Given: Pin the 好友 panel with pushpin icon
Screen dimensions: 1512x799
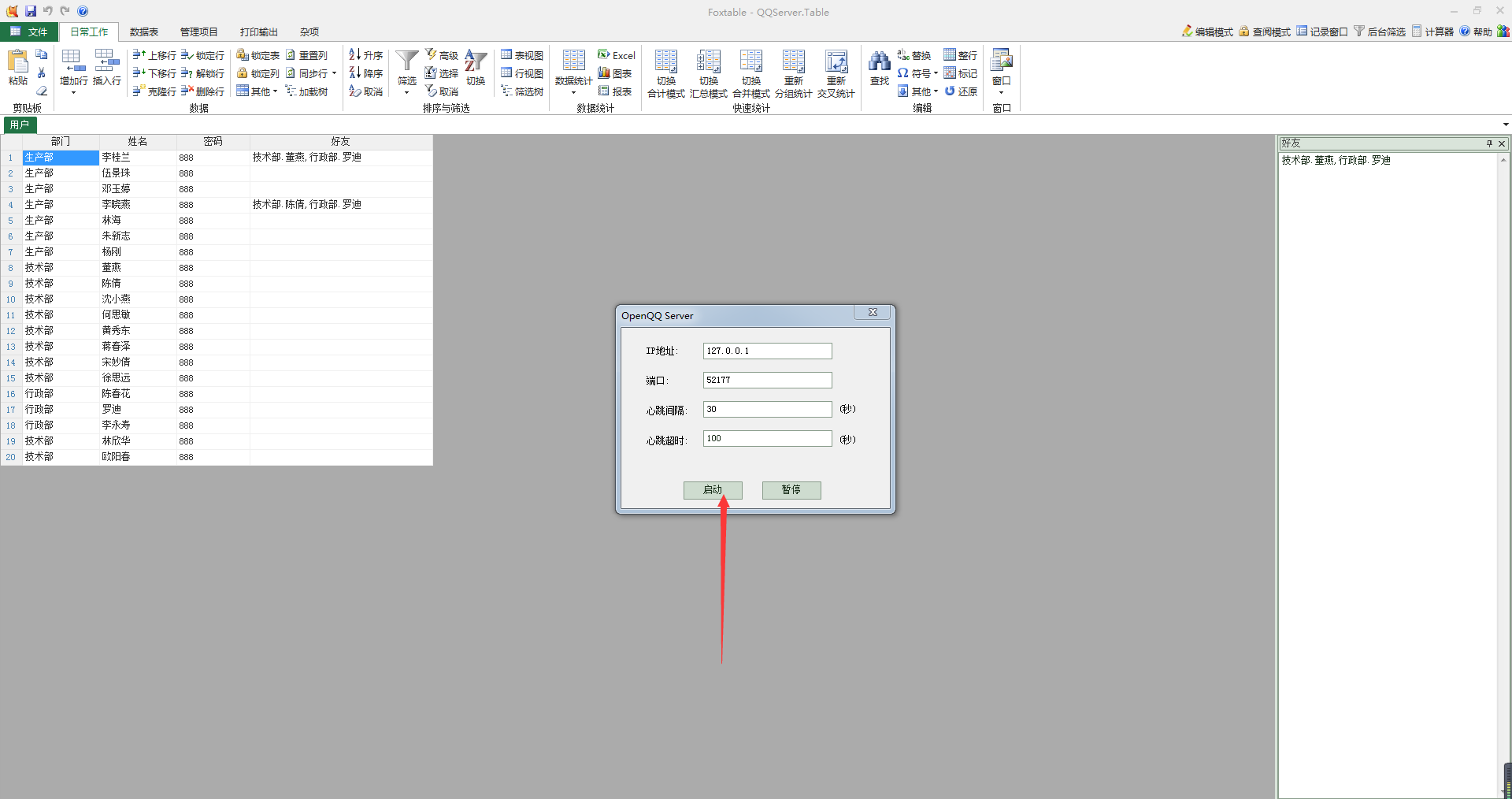Looking at the screenshot, I should [1489, 143].
